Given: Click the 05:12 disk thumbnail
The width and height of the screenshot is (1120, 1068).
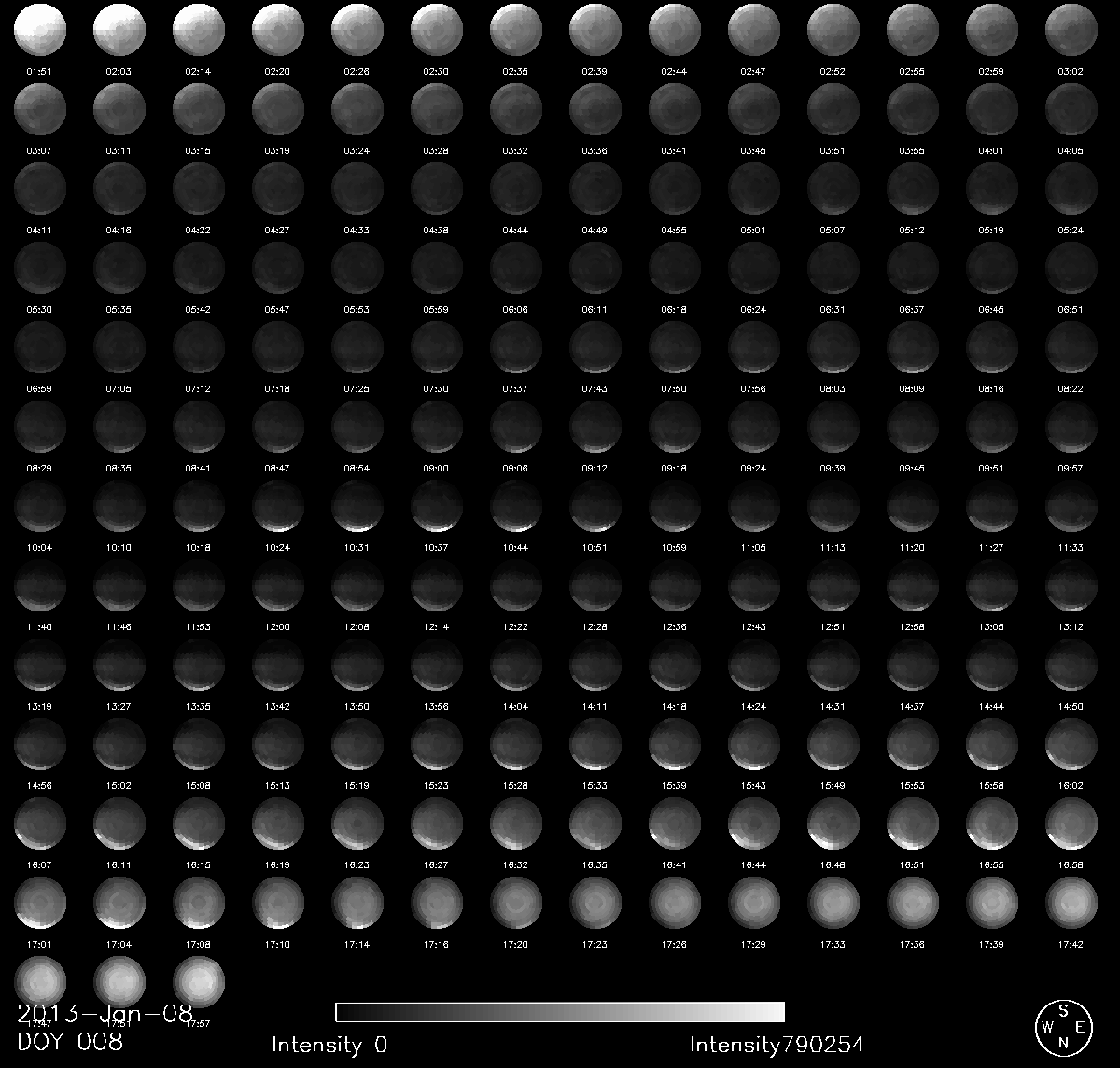Looking at the screenshot, I should (x=913, y=190).
